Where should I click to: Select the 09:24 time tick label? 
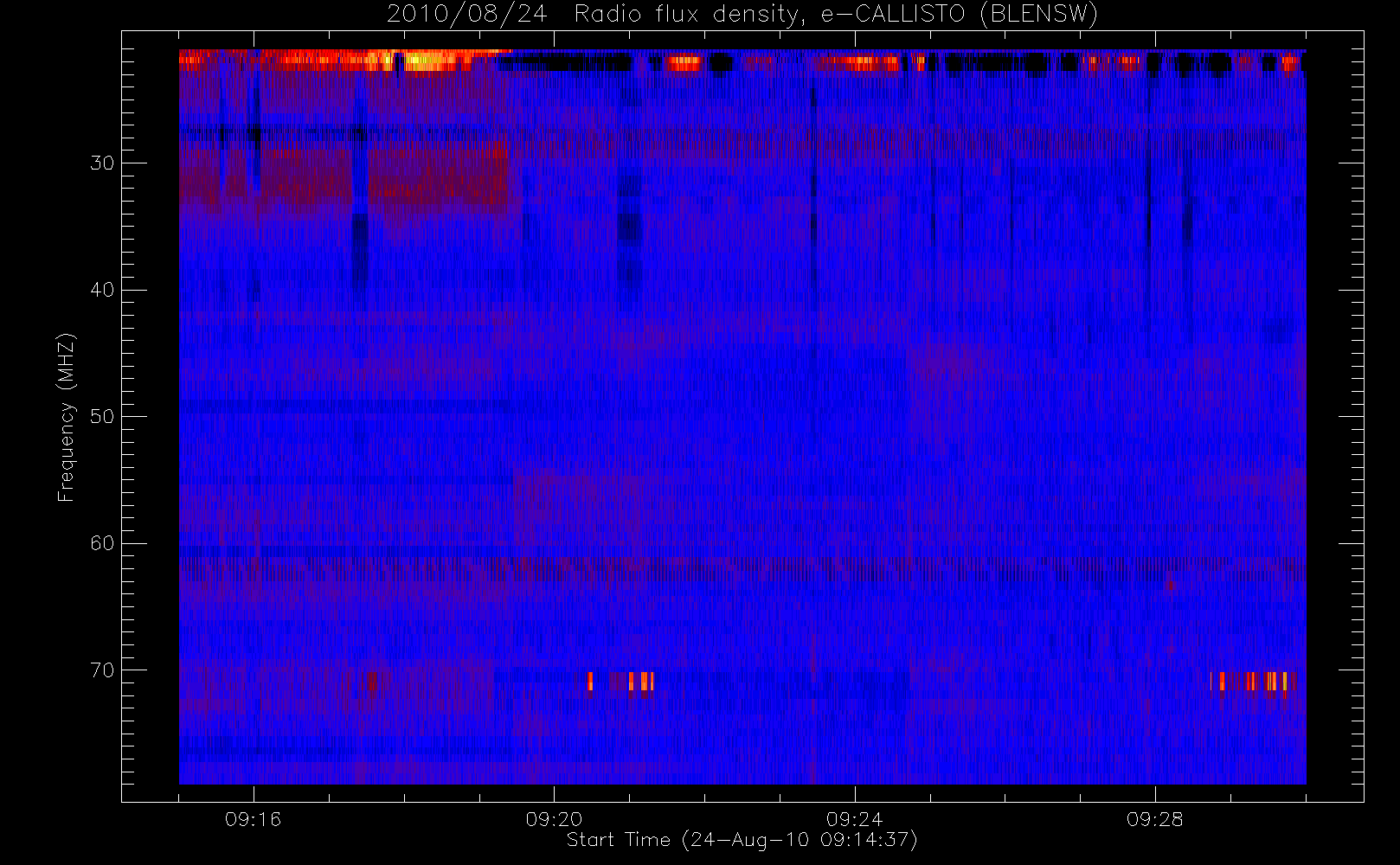coord(855,819)
